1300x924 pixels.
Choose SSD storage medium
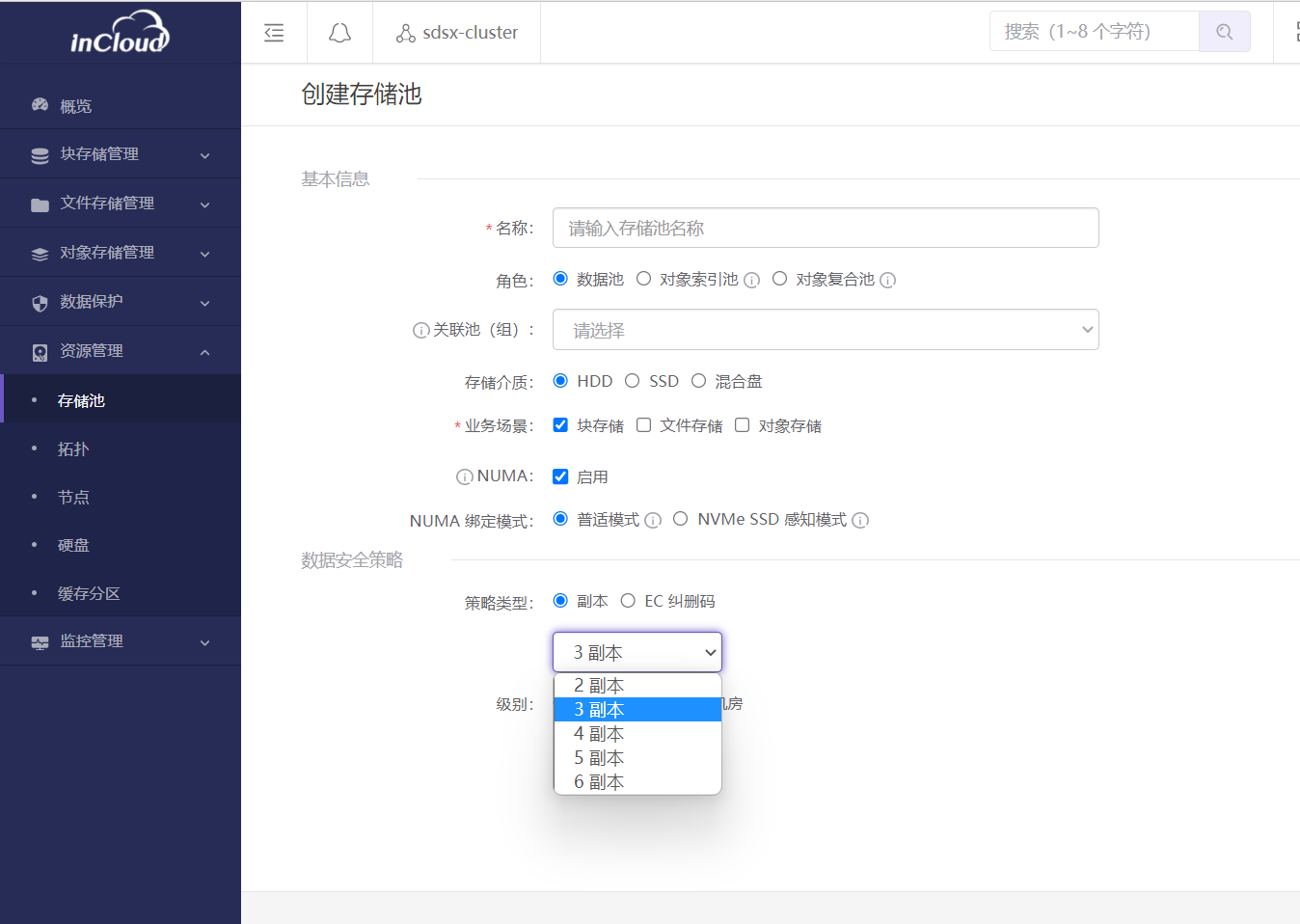click(x=633, y=381)
